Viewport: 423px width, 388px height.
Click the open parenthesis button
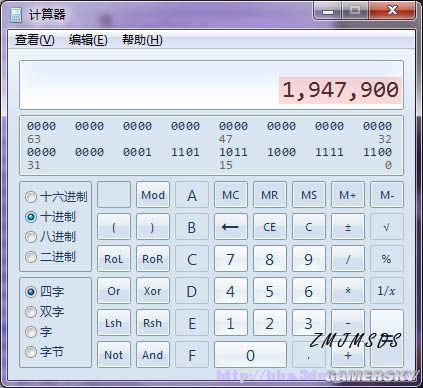pyautogui.click(x=114, y=227)
